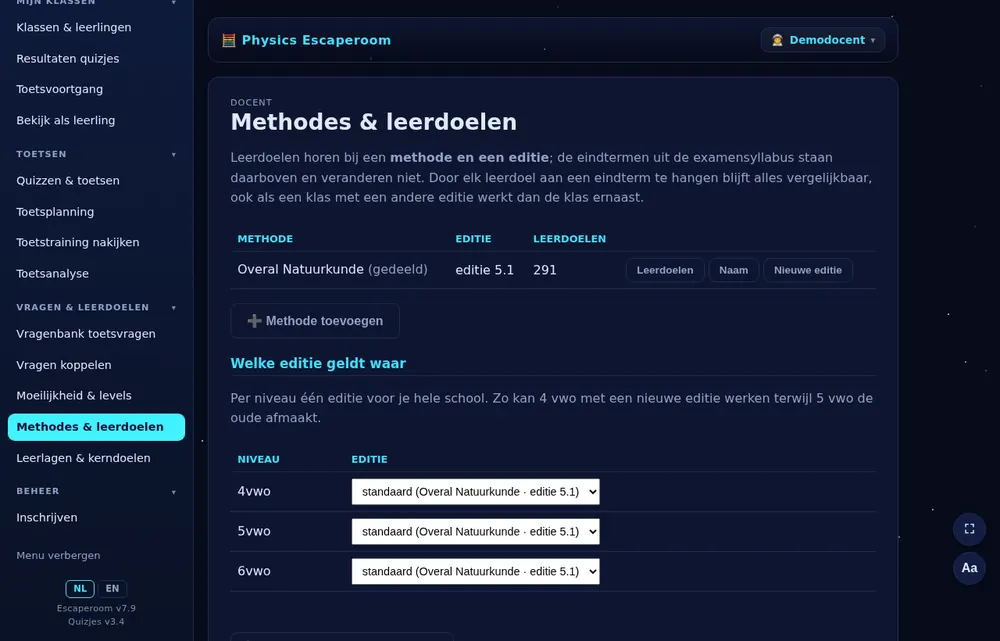Open Toetstraining nakijken

tap(78, 242)
